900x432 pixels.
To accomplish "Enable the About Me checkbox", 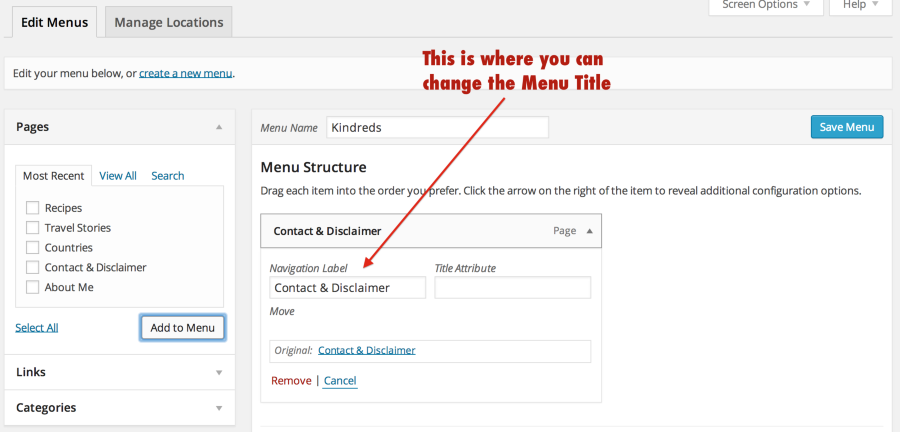I will click(33, 288).
